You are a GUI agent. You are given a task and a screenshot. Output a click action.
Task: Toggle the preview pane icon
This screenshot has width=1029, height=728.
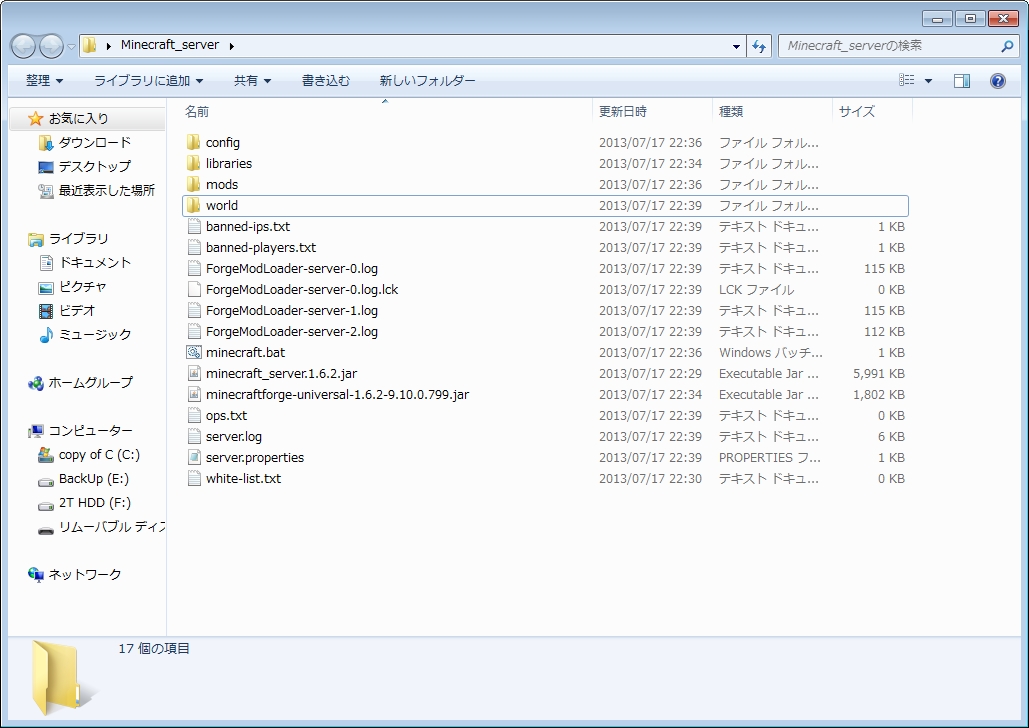coord(961,81)
